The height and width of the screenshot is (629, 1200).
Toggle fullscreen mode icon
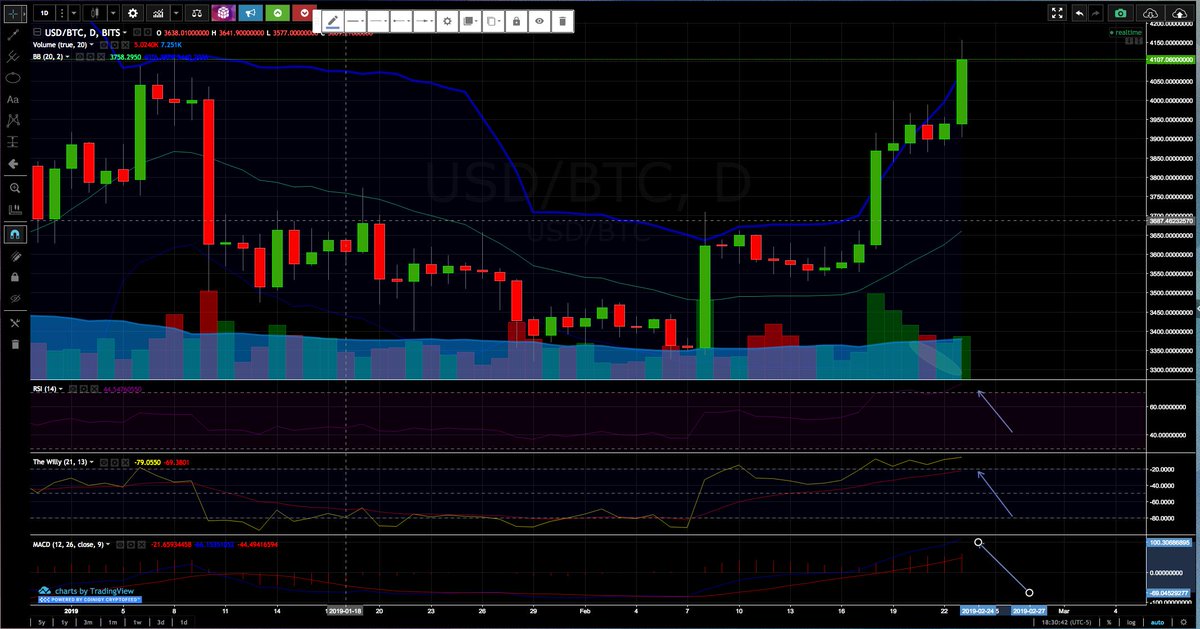pyautogui.click(x=1057, y=13)
